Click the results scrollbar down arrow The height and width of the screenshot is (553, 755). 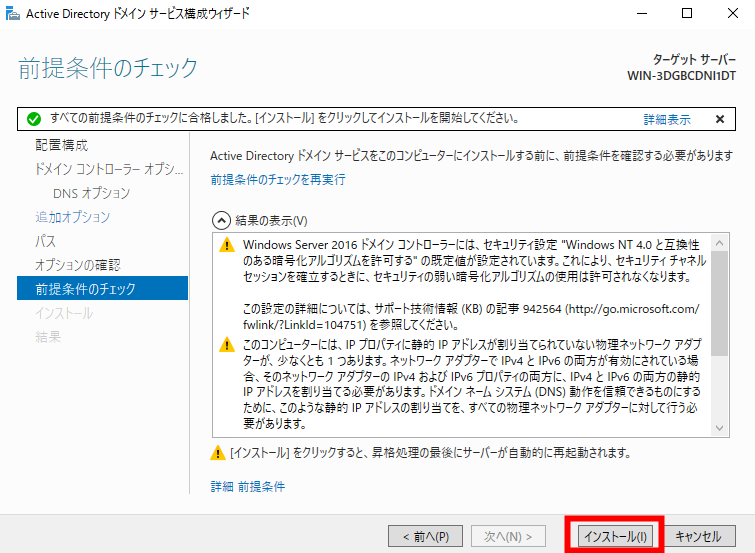(x=719, y=428)
